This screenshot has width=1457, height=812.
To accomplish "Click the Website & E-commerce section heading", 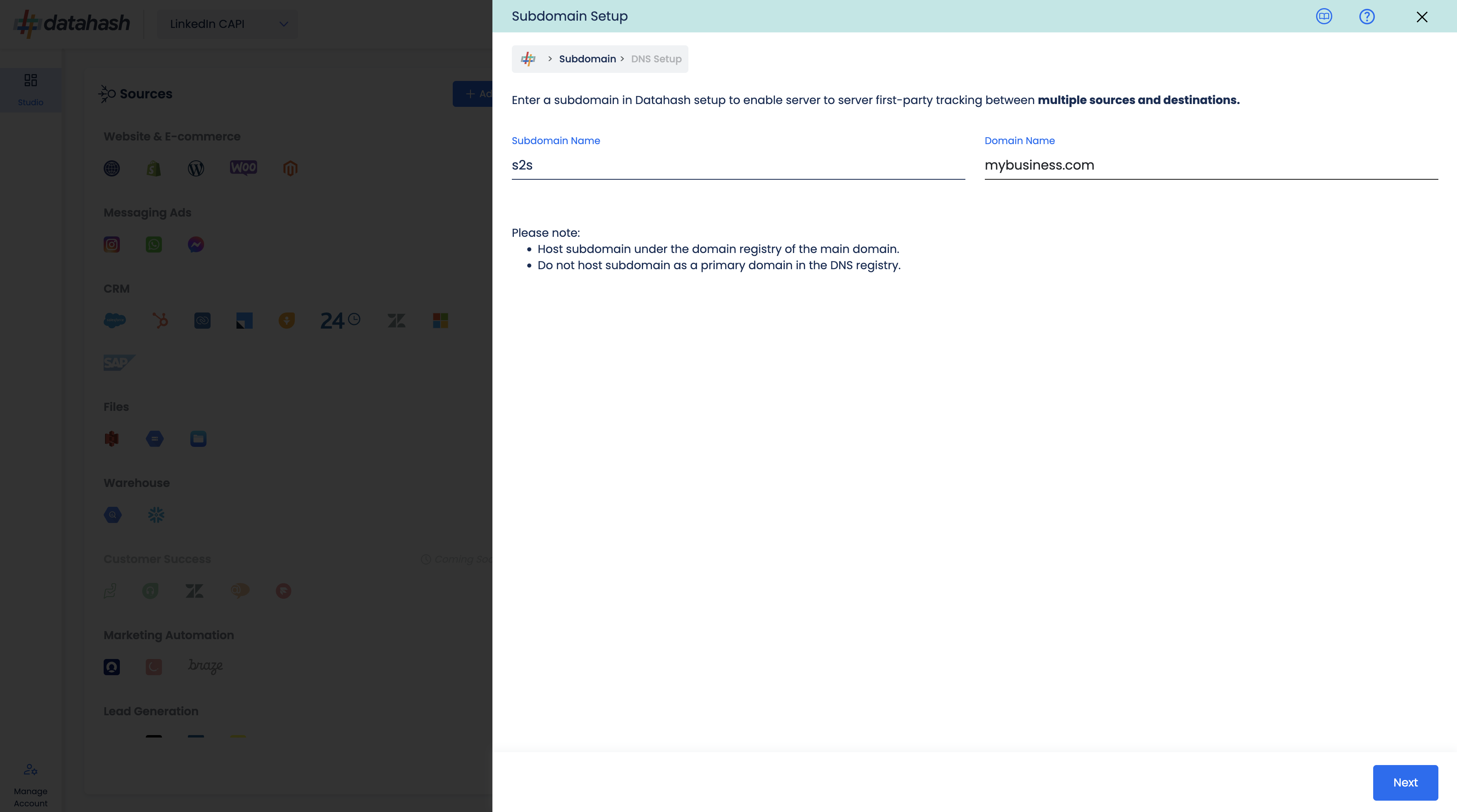I will pos(172,136).
